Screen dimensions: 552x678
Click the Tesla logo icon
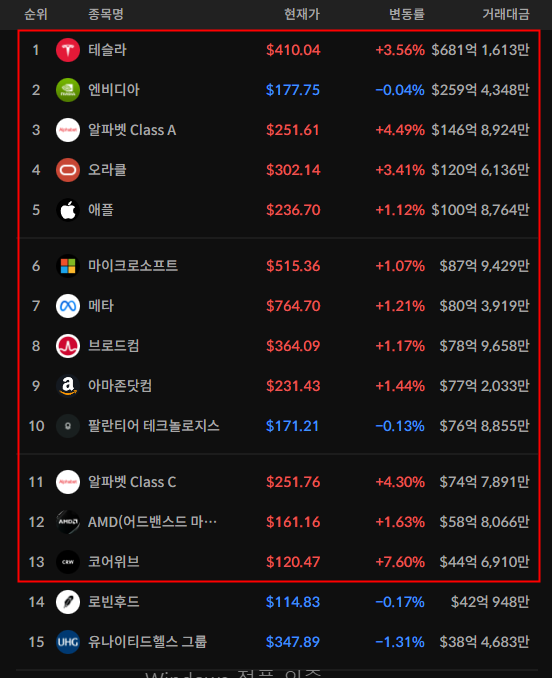[68, 50]
